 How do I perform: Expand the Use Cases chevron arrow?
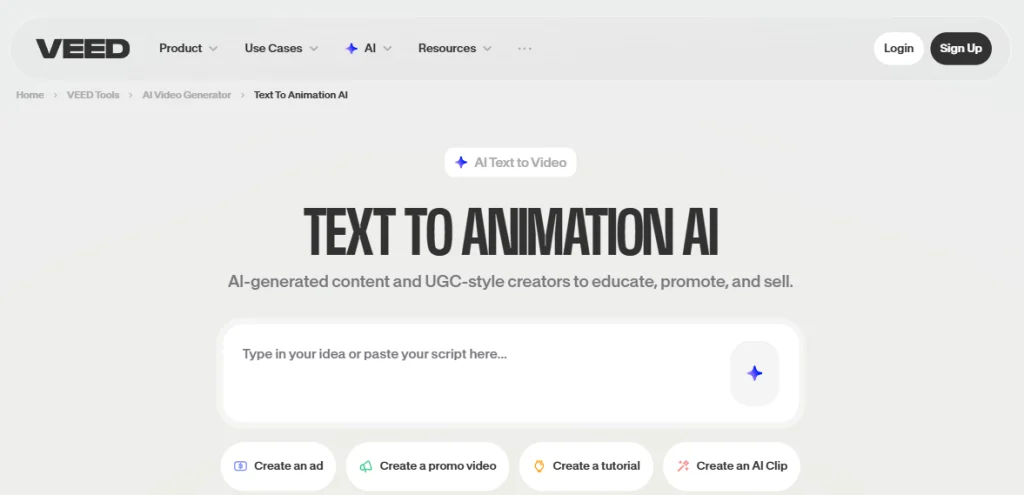tap(313, 48)
